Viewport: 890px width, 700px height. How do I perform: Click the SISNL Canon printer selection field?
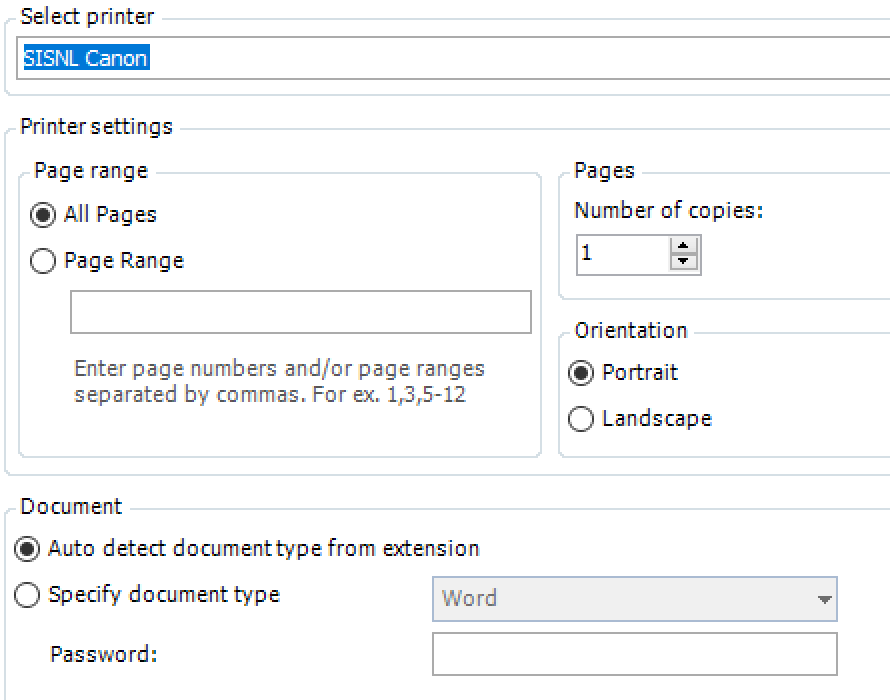[450, 58]
